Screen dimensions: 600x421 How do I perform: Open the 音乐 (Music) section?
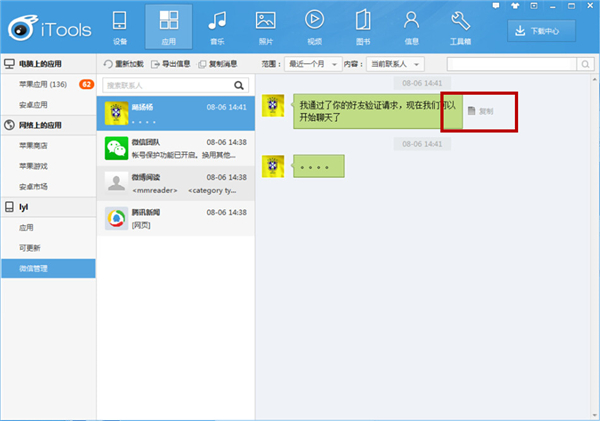pyautogui.click(x=217, y=28)
